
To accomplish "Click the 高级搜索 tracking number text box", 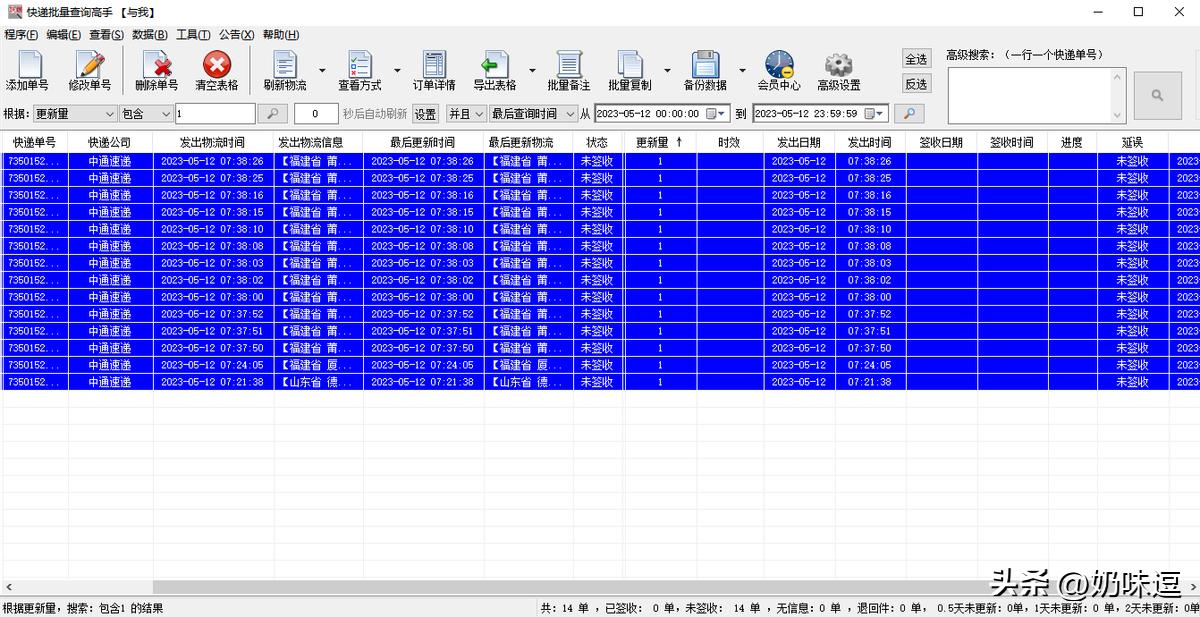I will [1036, 96].
